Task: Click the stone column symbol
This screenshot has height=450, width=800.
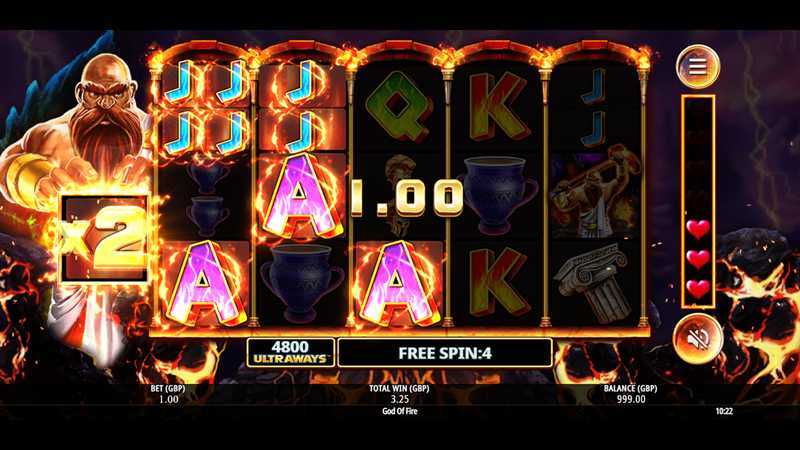Action: coord(594,283)
